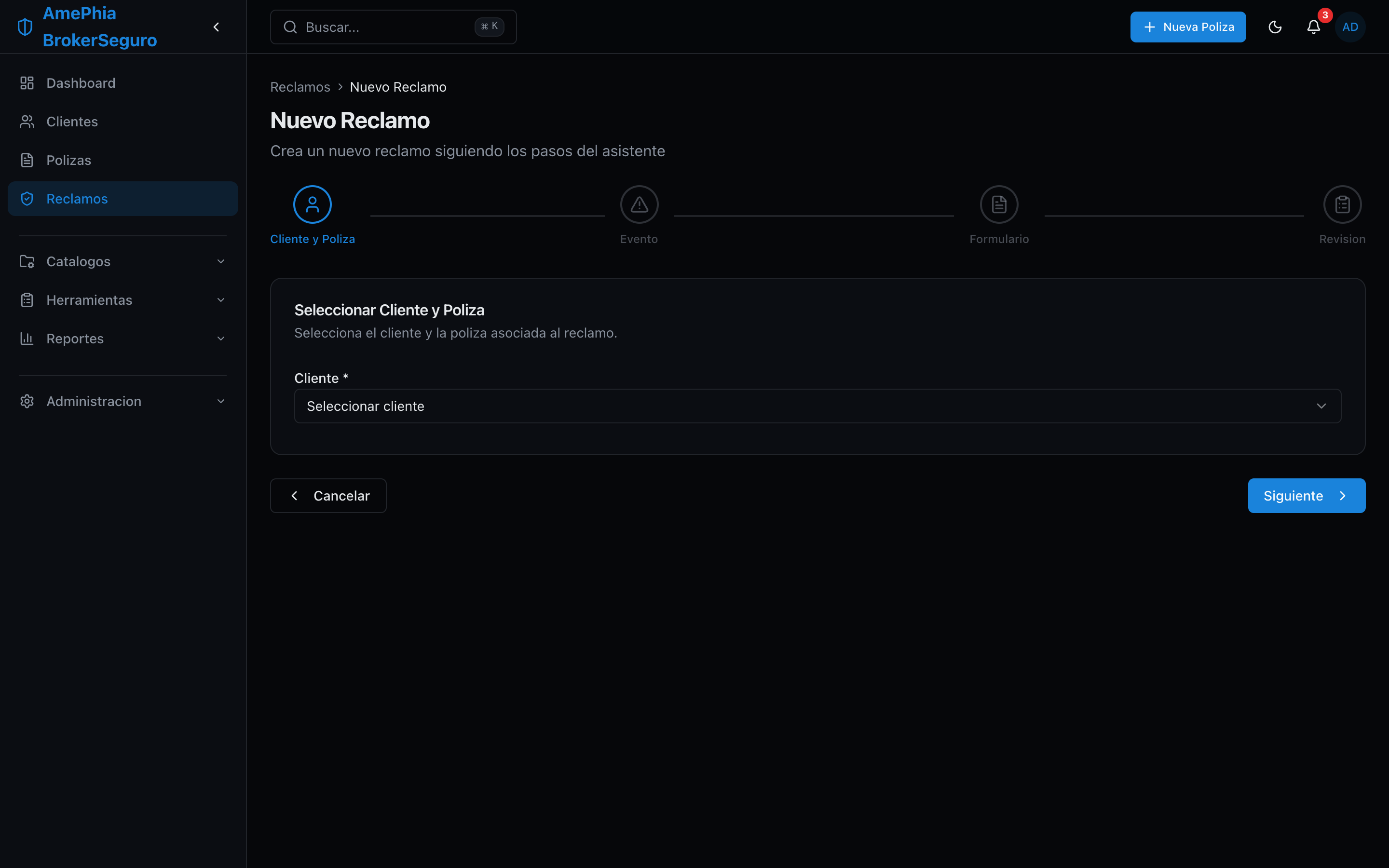
Task: Click the Cliente y Poliza step label
Action: 312,239
